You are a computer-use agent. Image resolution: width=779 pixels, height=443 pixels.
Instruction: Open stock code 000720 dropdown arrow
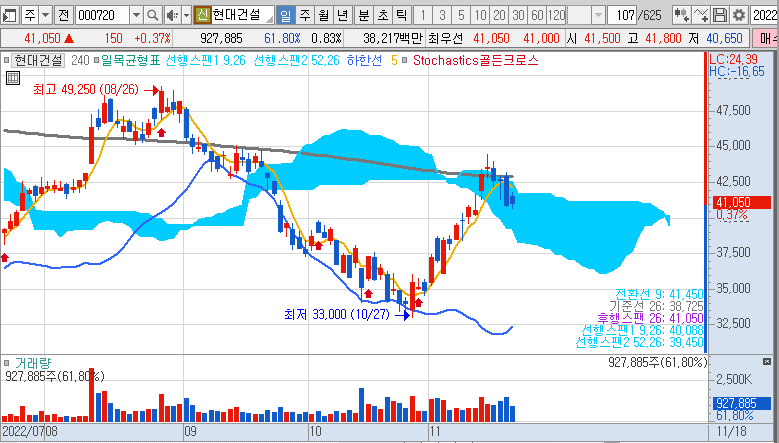(136, 15)
